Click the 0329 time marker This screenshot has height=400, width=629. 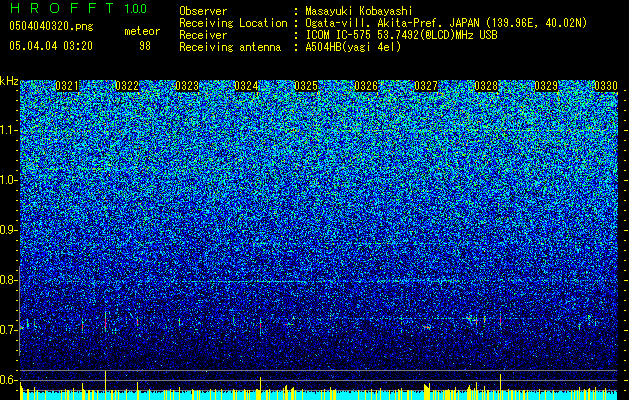[546, 86]
